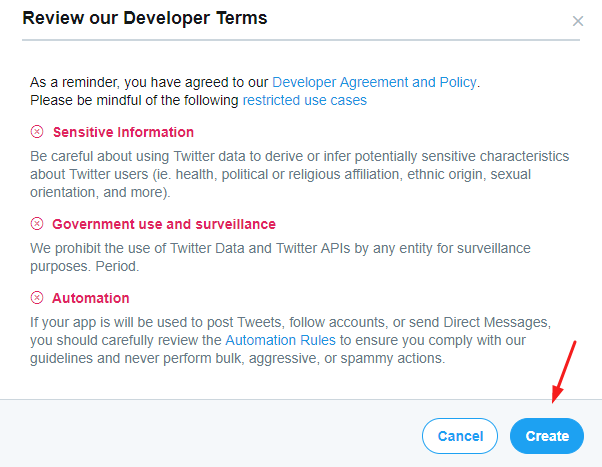Click the Automation heading

pos(91,298)
